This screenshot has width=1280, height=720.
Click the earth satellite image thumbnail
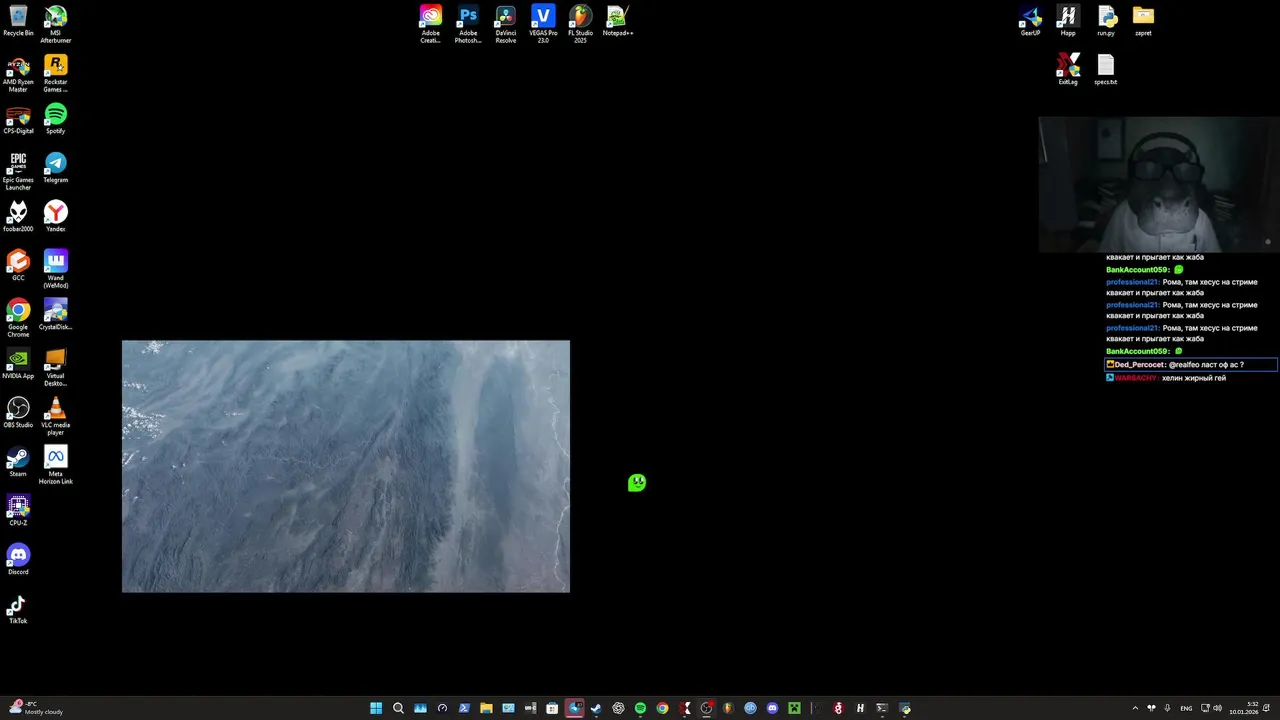coord(346,466)
